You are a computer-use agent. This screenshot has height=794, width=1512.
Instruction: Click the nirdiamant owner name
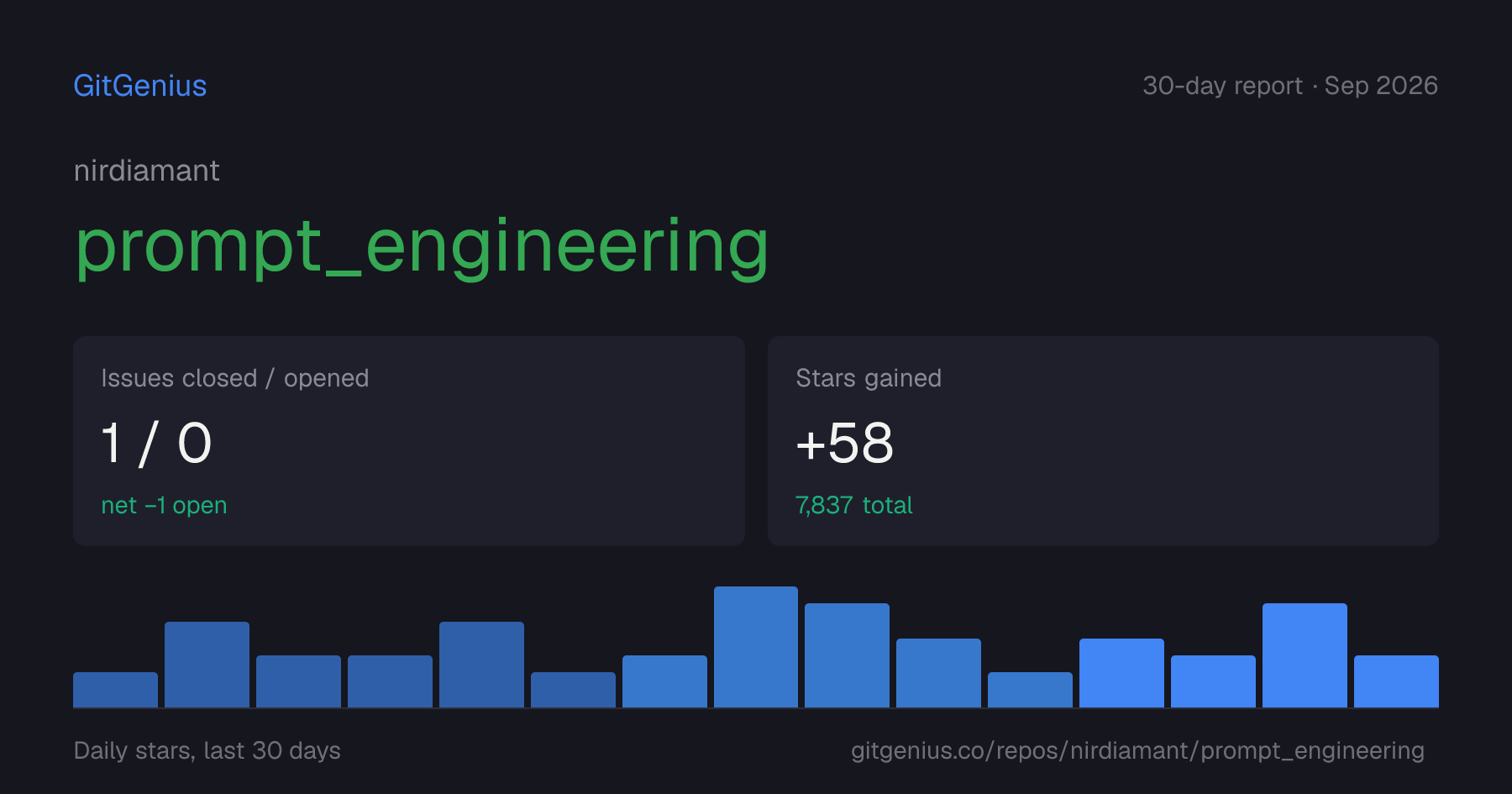coord(147,171)
